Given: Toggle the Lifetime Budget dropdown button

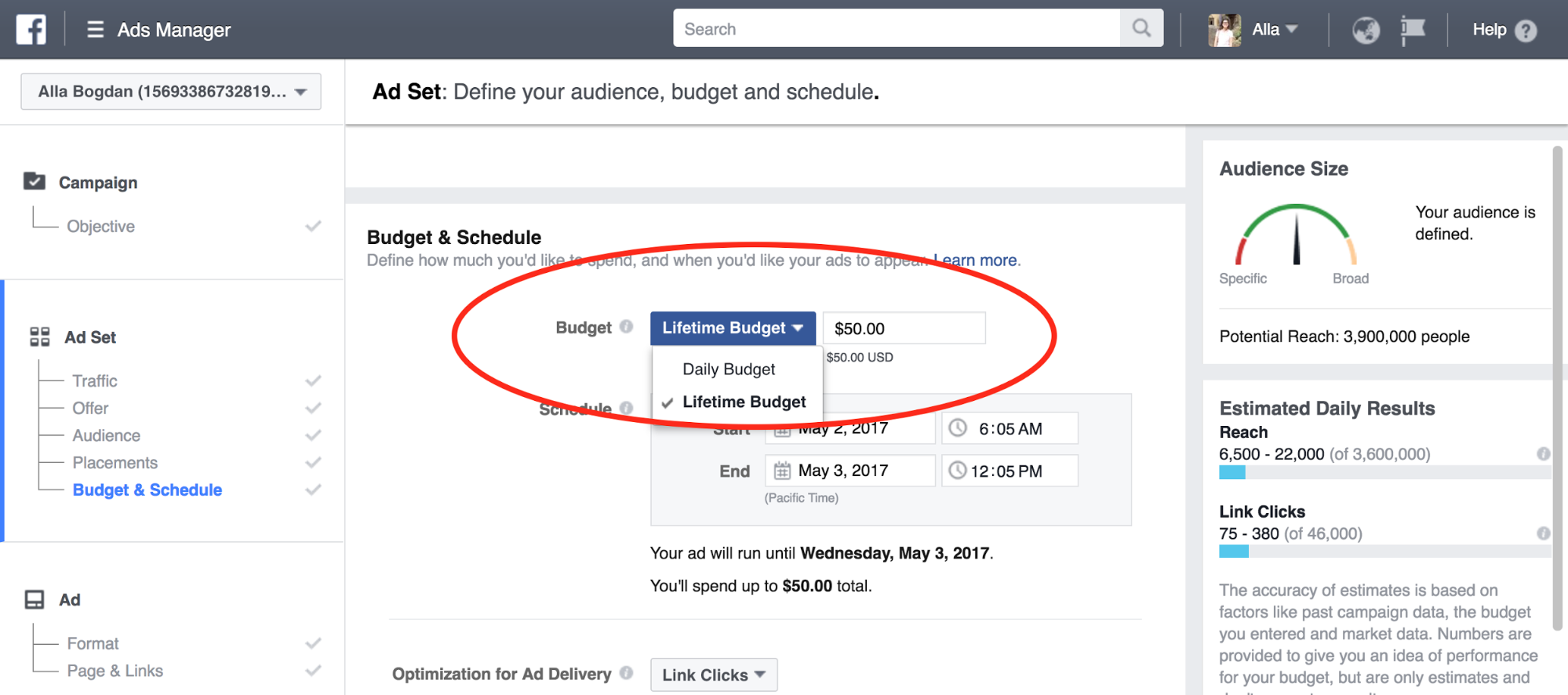Looking at the screenshot, I should 733,328.
